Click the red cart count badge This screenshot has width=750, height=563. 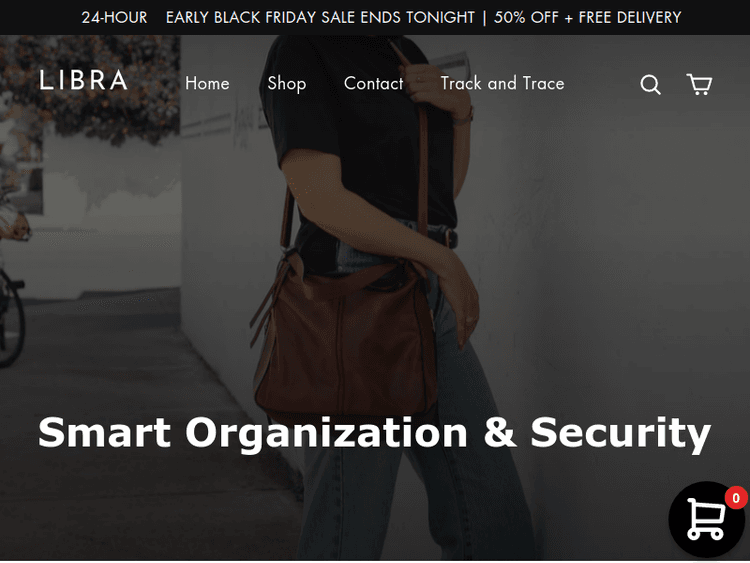(736, 498)
